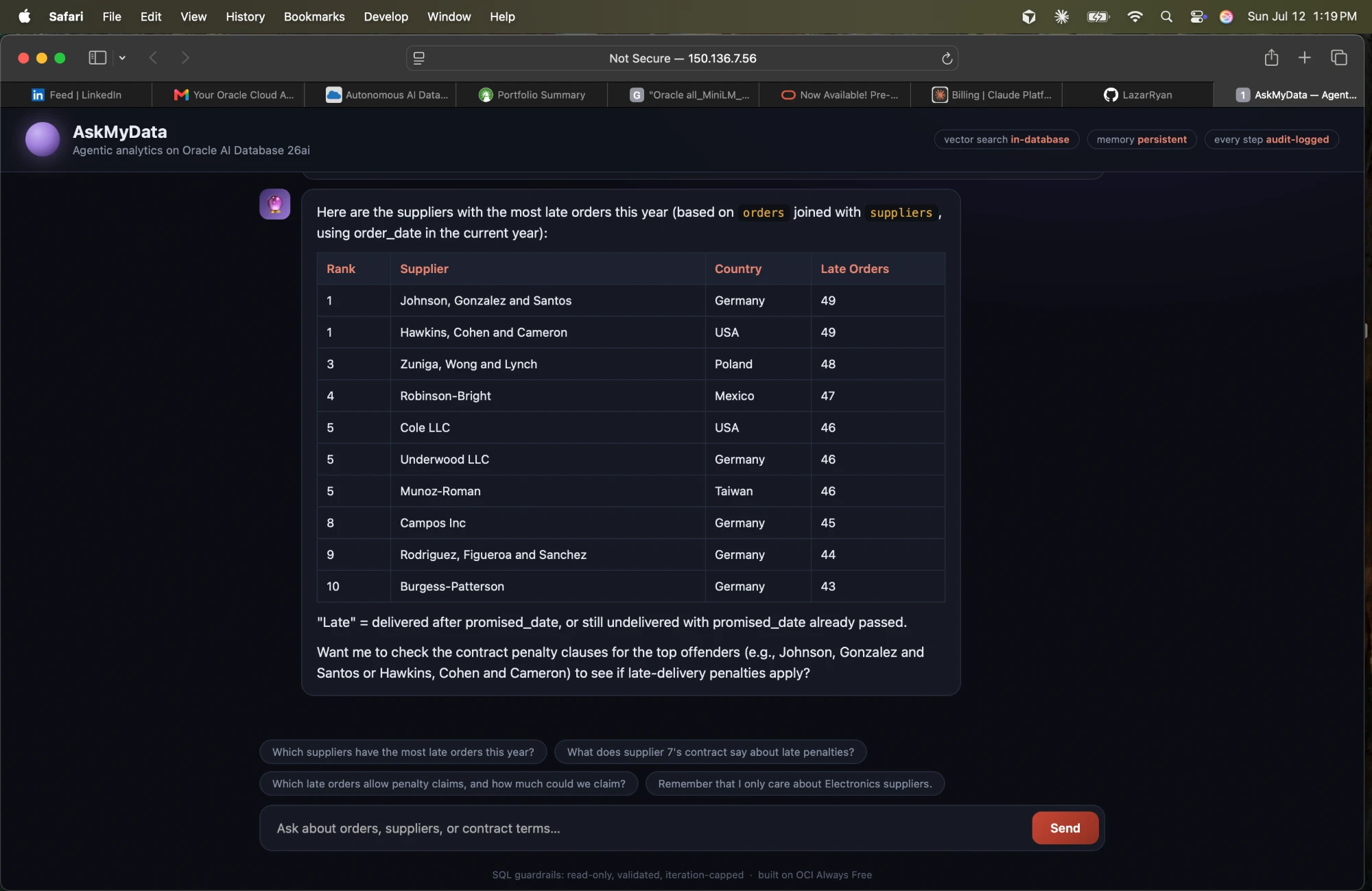This screenshot has width=1372, height=891.
Task: Open the Share icon in Safari toolbar
Action: click(x=1271, y=58)
